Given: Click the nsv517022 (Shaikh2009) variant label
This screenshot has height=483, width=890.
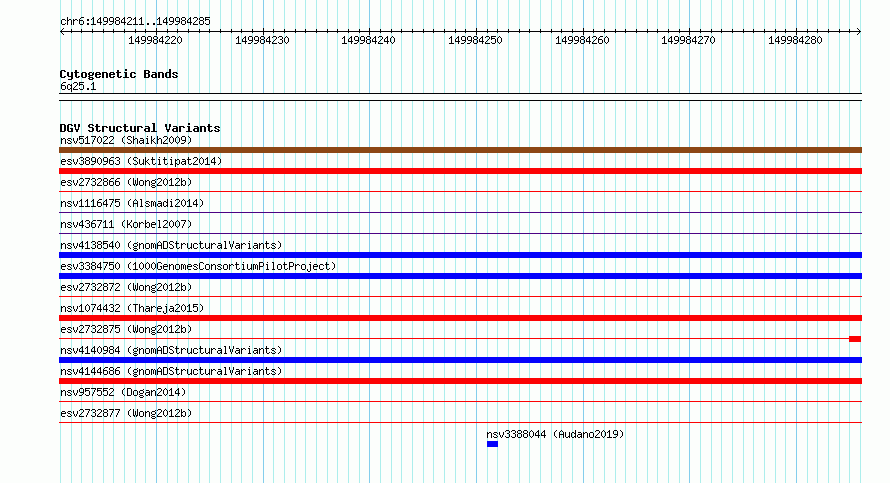Looking at the screenshot, I should click(x=126, y=140).
